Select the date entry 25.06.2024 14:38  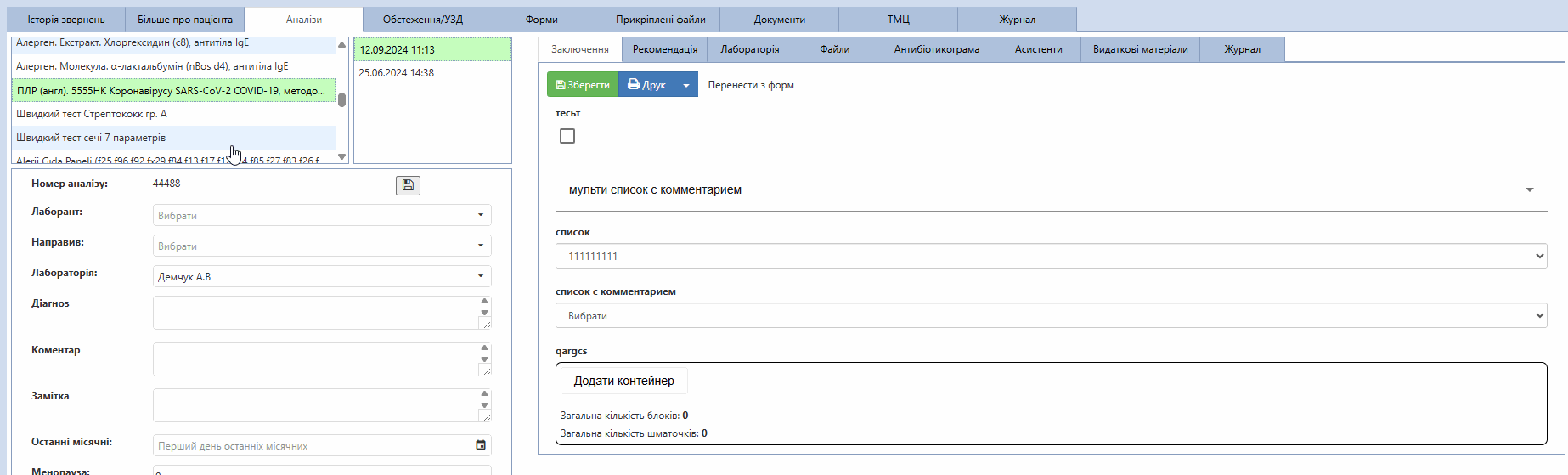point(432,73)
